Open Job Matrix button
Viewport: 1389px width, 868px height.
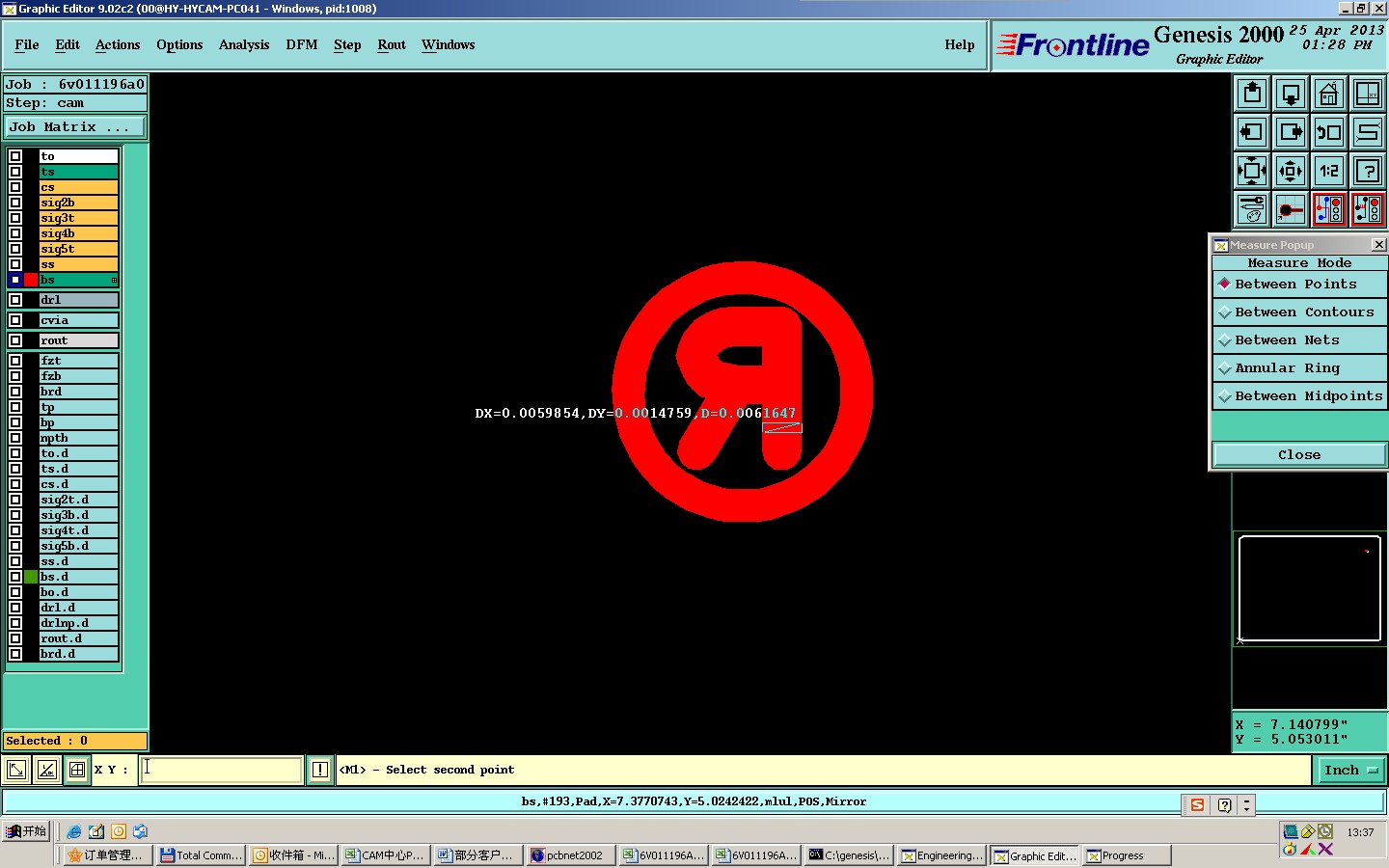pos(75,127)
